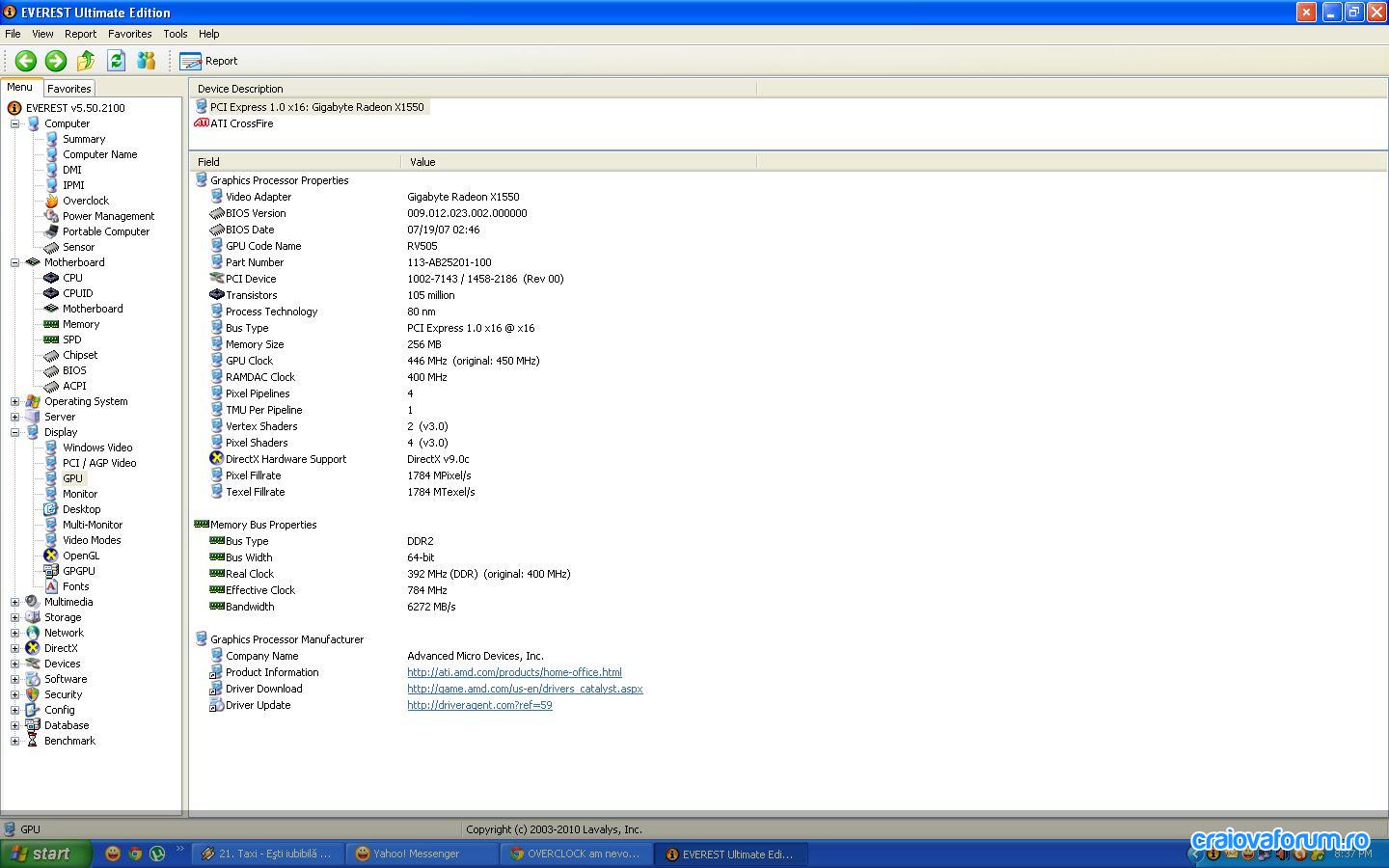1389x868 pixels.
Task: Select Overclock flame icon in tree
Action: (x=51, y=201)
